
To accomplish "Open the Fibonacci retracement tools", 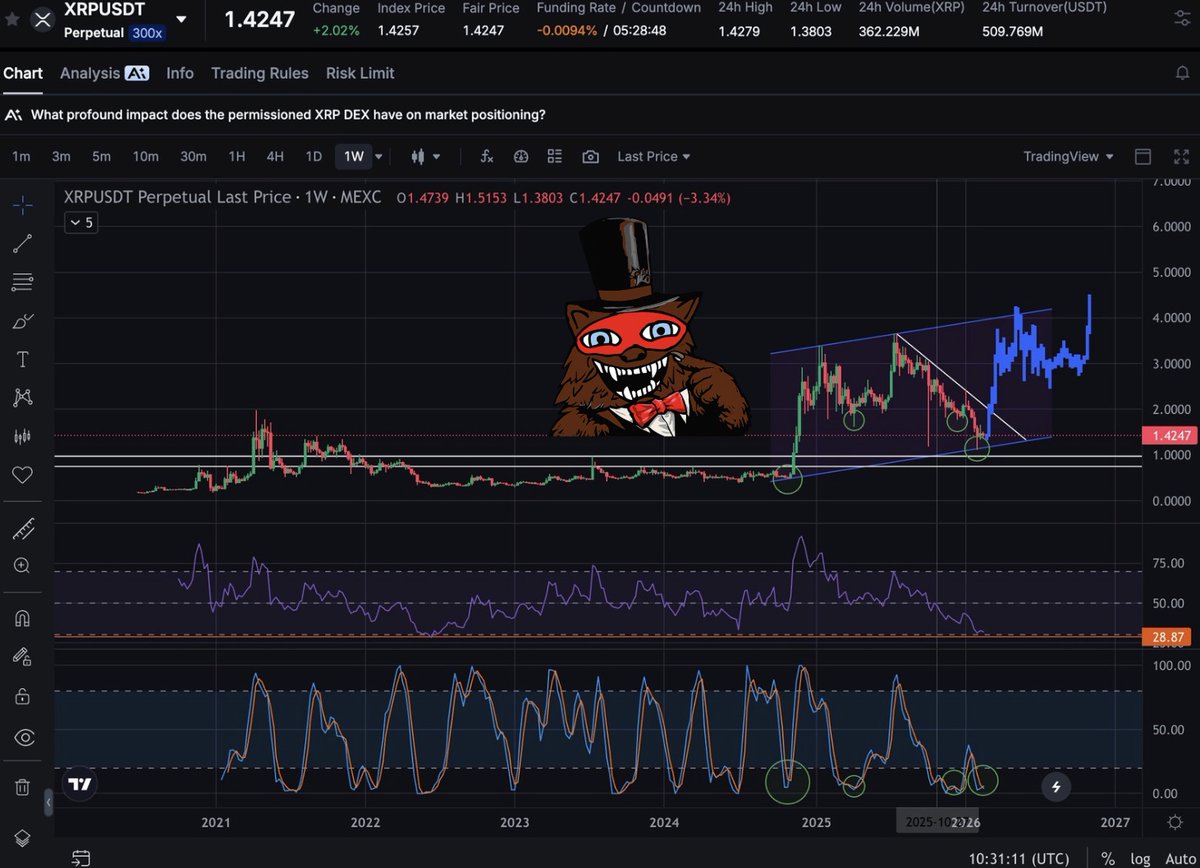I will [x=22, y=282].
